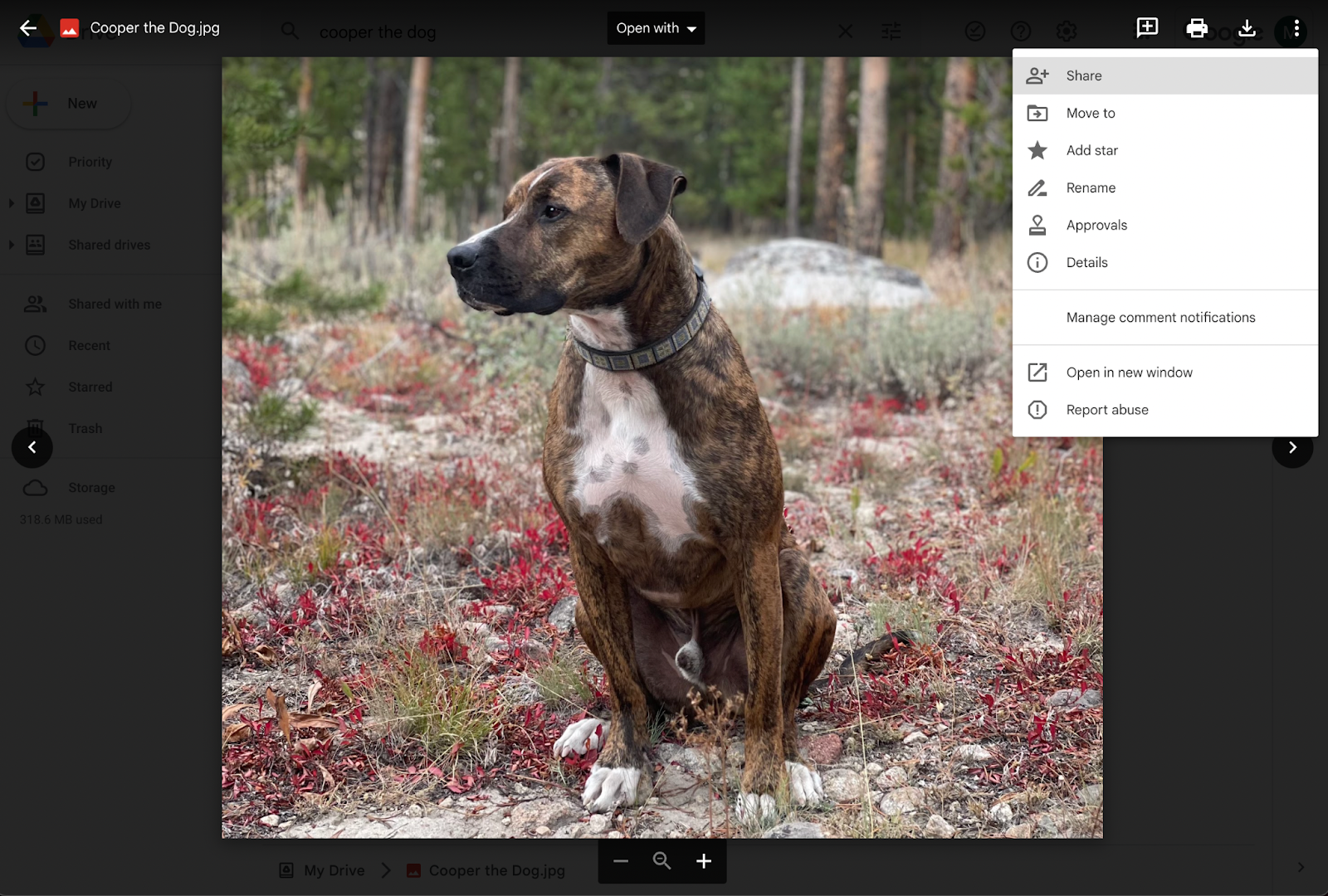Reset zoom with the magnifier icon

[662, 861]
